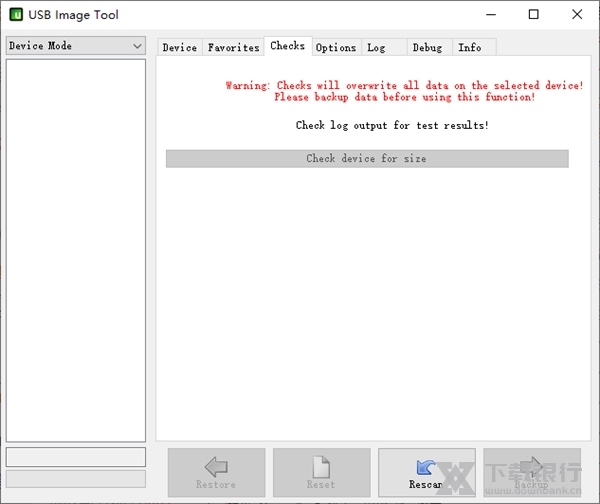The width and height of the screenshot is (600, 504).
Task: Open the Debug tab
Action: pos(427,47)
